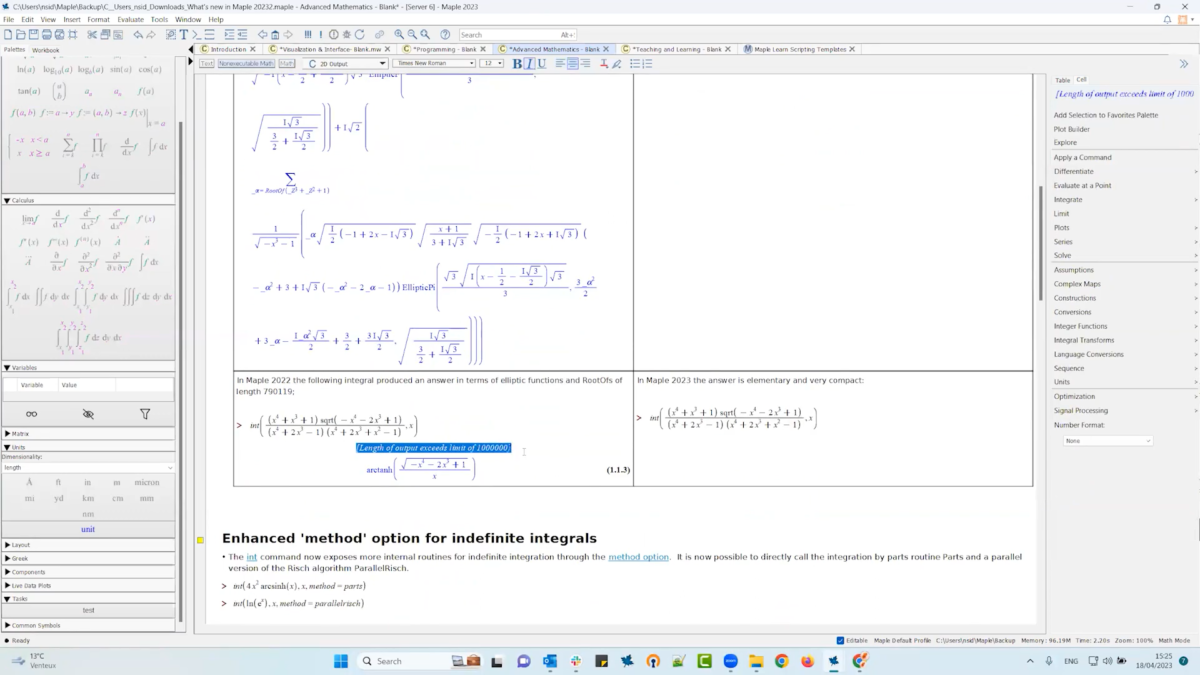Image resolution: width=1200 pixels, height=675 pixels.
Task: Switch to Nonexecutable Math mode
Action: point(246,63)
